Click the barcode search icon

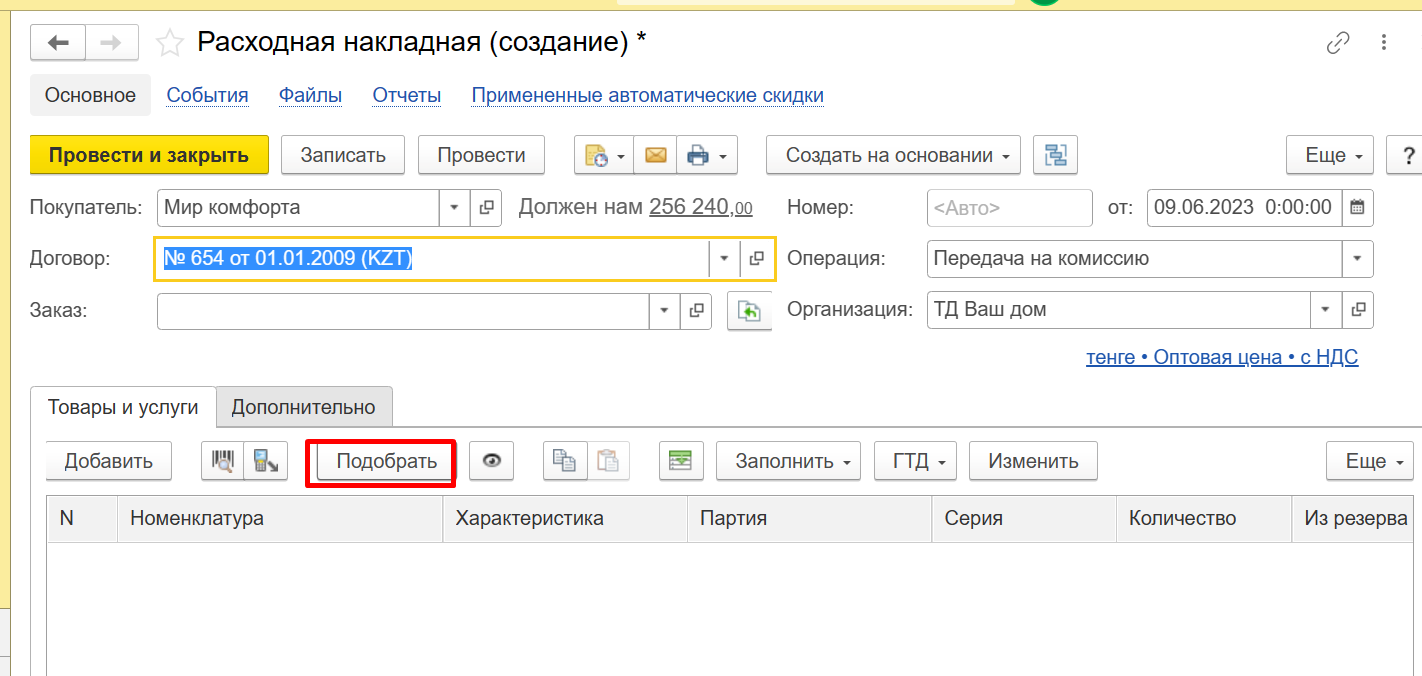223,461
